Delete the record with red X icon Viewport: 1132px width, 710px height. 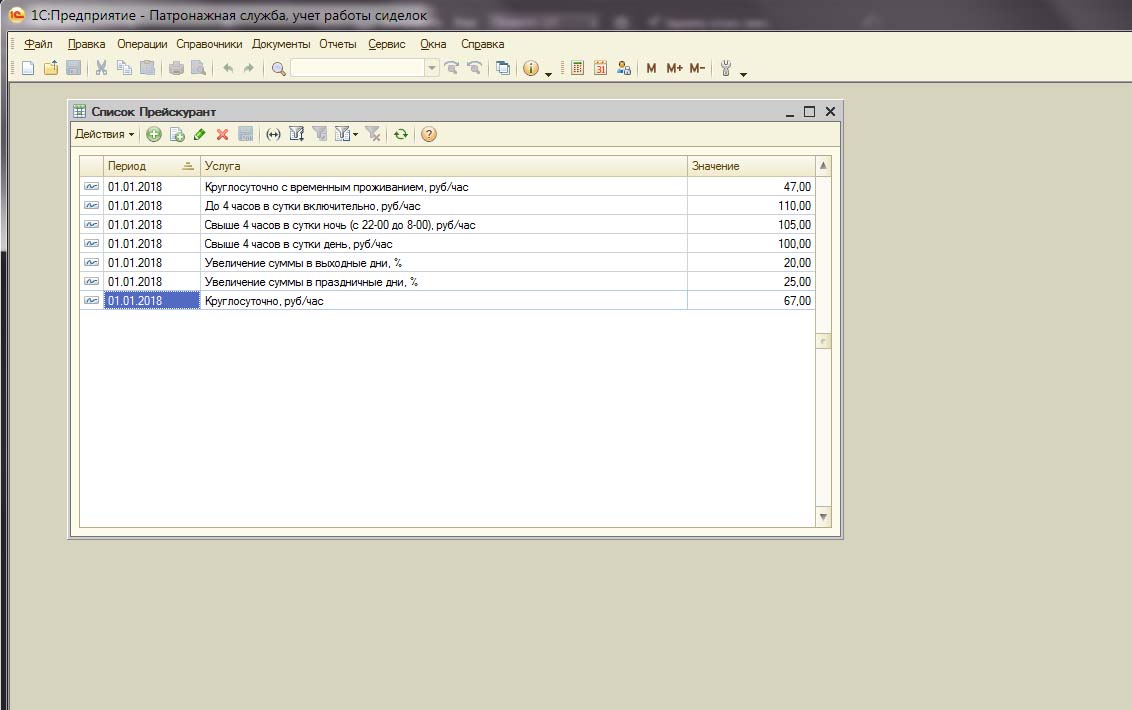[222, 134]
